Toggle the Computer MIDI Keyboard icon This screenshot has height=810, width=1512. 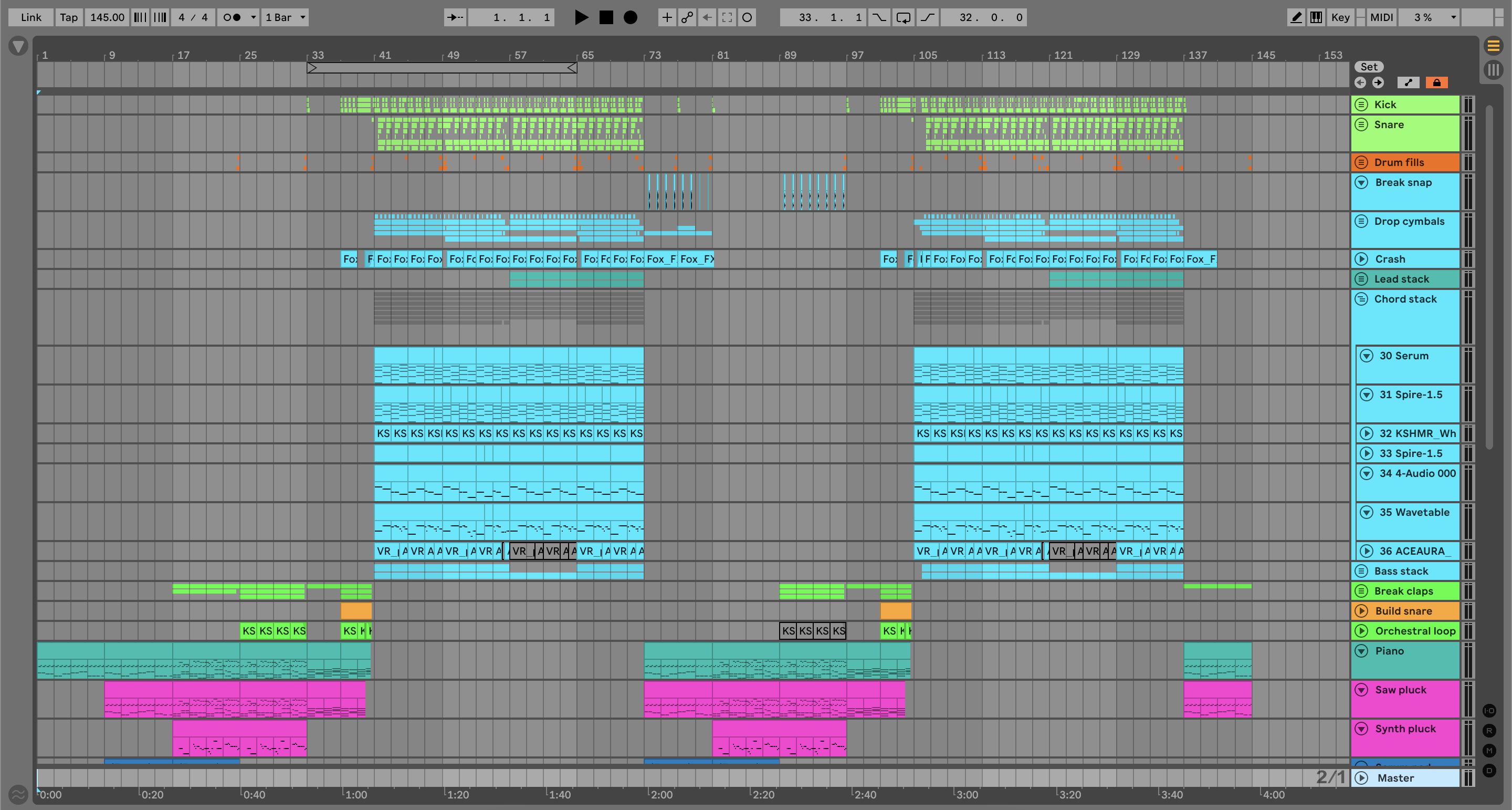[x=1316, y=17]
